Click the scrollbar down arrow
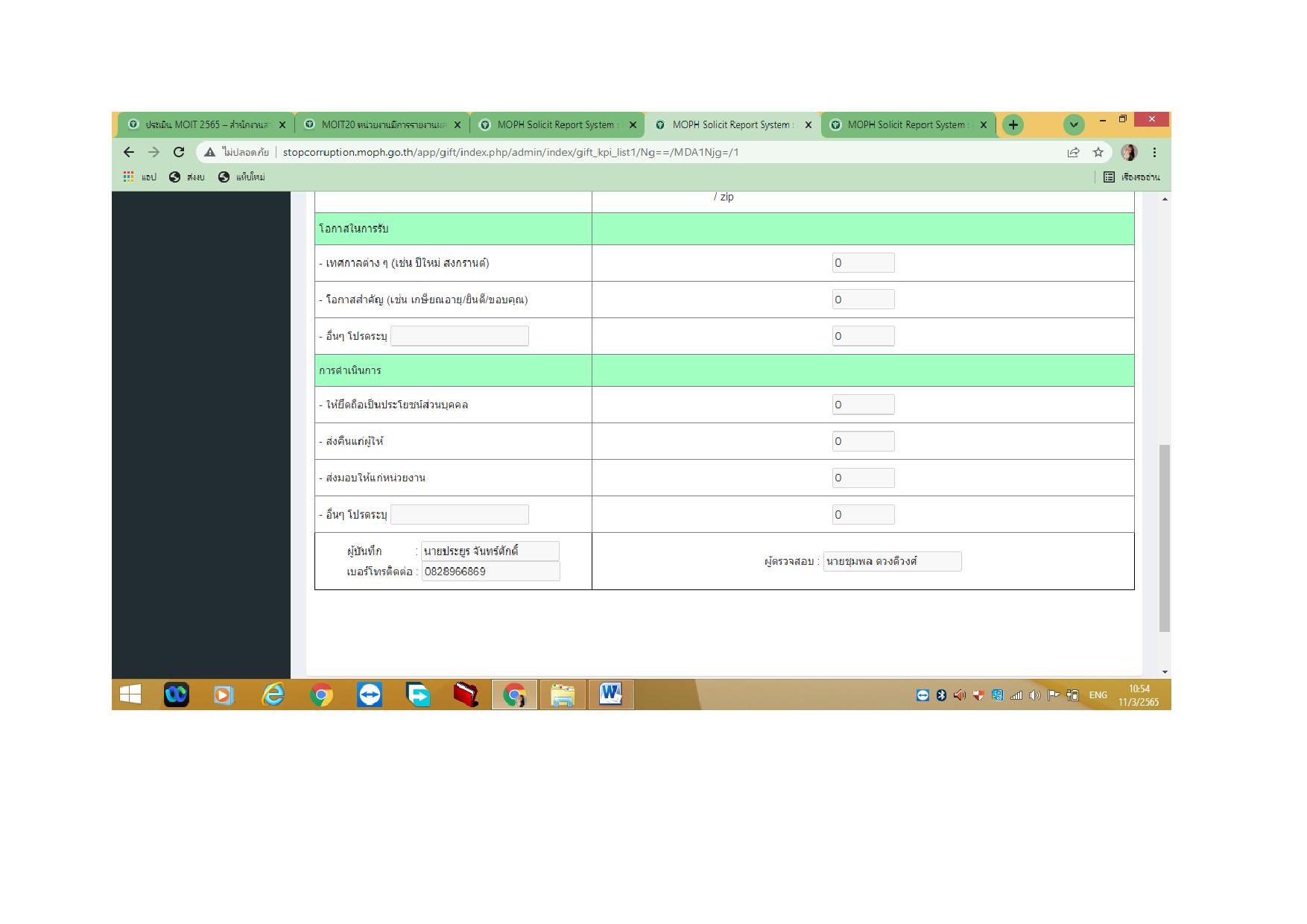This screenshot has width=1307, height=924. 1165,672
